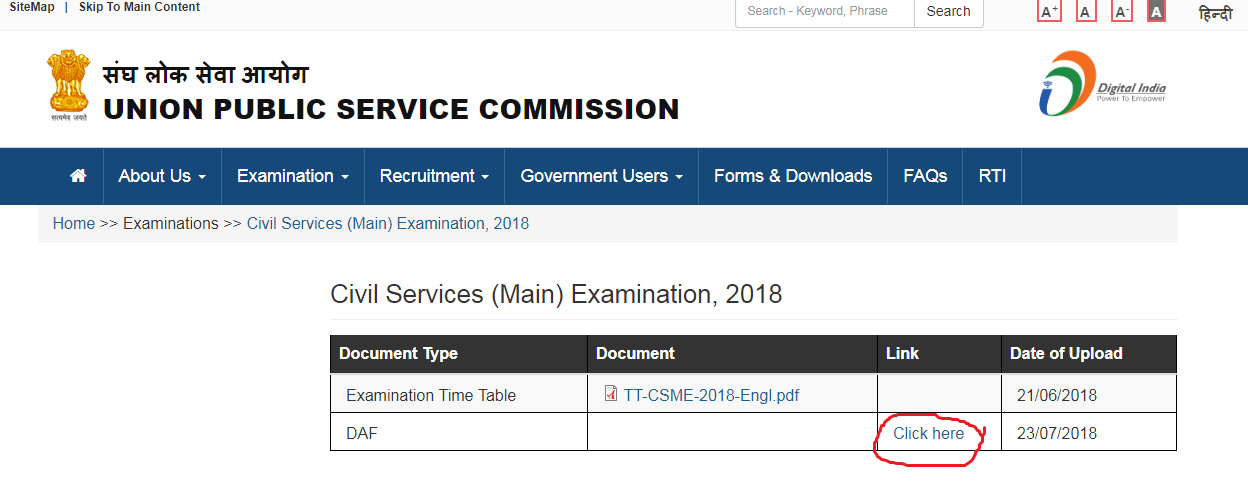Expand the Recruitment dropdown menu
Screen dimensions: 1248x482
click(434, 176)
